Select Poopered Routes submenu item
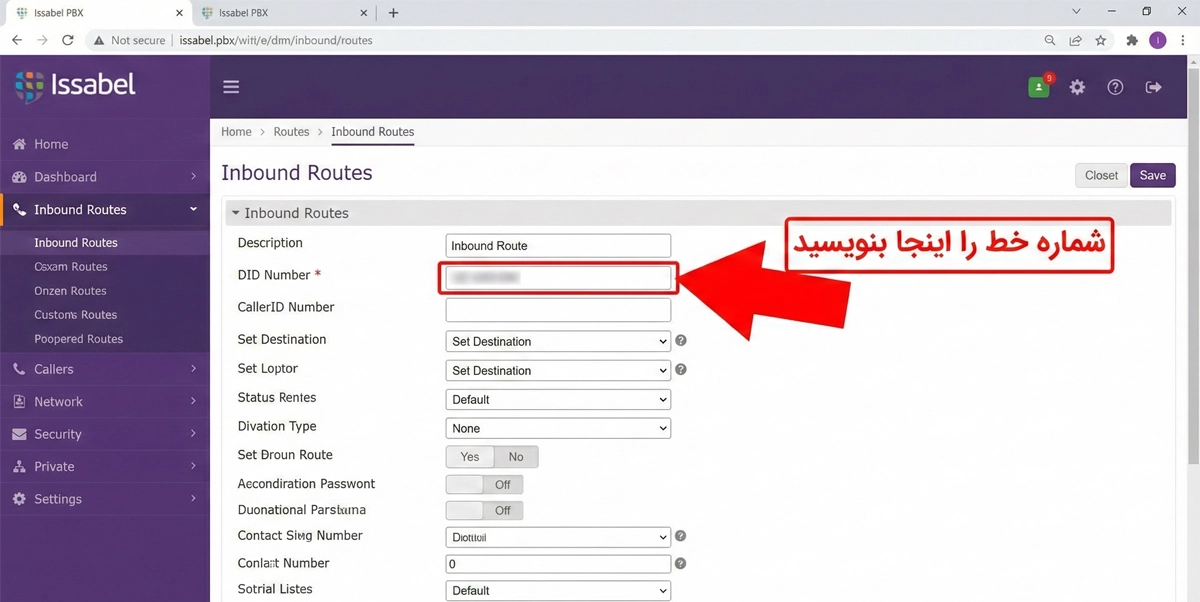1200x602 pixels. point(79,339)
